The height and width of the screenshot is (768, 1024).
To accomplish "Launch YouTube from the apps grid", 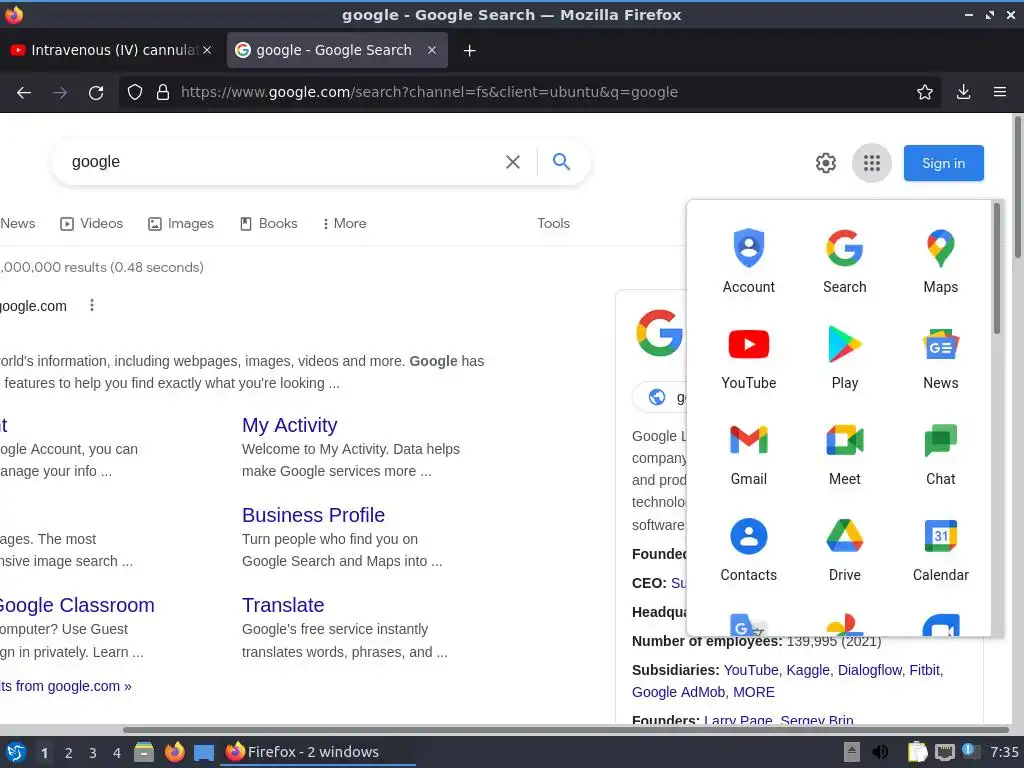I will (x=748, y=357).
